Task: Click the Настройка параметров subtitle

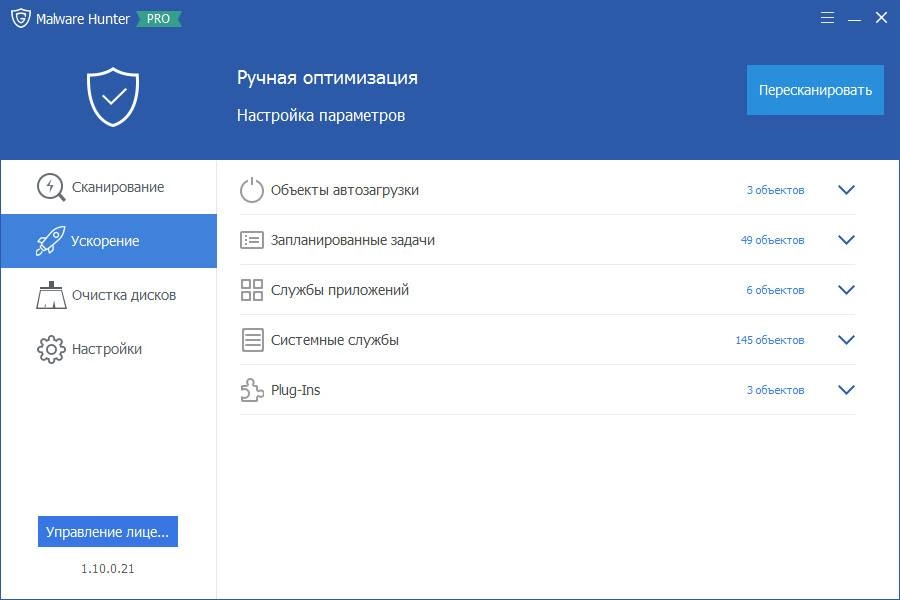Action: pos(321,115)
